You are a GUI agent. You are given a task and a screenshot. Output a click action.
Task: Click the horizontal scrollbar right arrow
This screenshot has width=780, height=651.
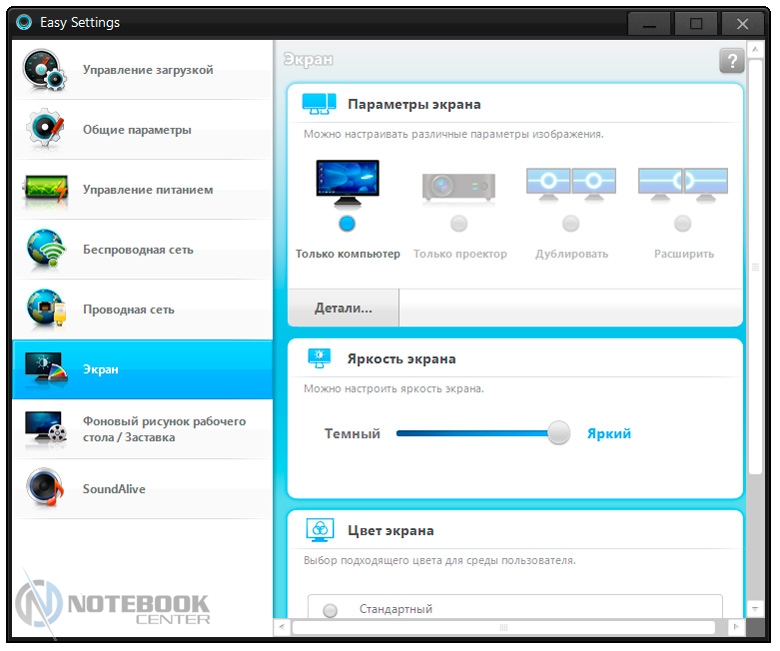point(737,628)
